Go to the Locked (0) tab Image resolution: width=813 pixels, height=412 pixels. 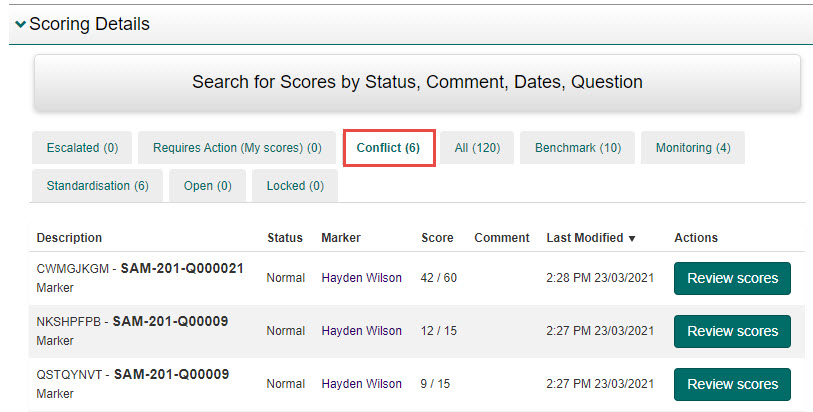point(294,186)
